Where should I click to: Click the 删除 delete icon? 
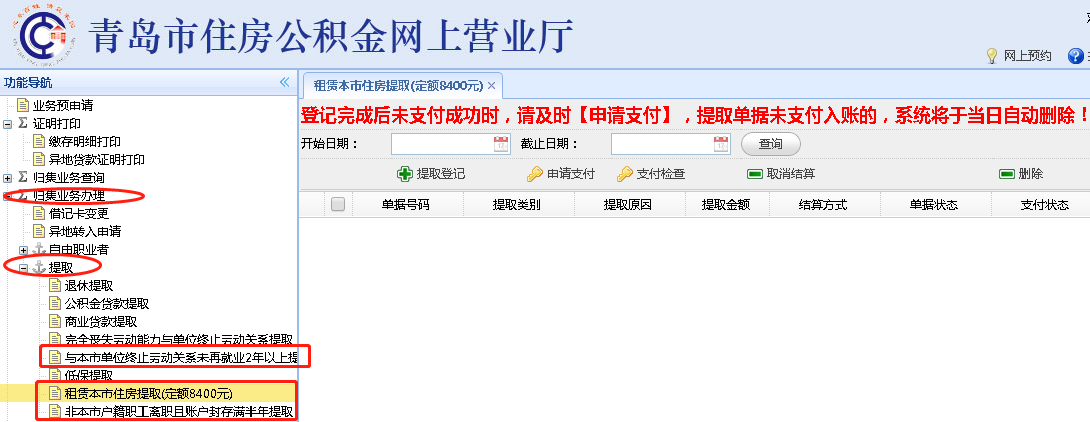[1007, 174]
